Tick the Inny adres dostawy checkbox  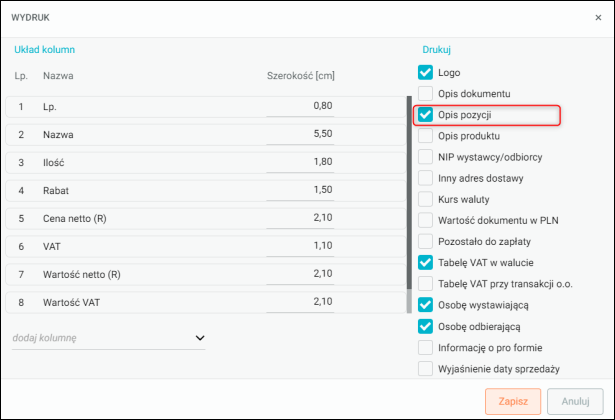[426, 178]
